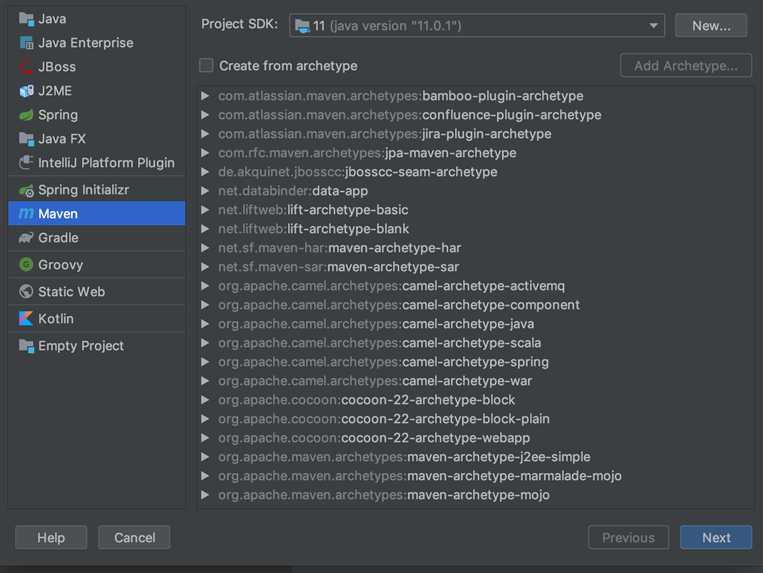This screenshot has height=573, width=763.
Task: Click the Spring leaf icon
Action: (x=26, y=115)
